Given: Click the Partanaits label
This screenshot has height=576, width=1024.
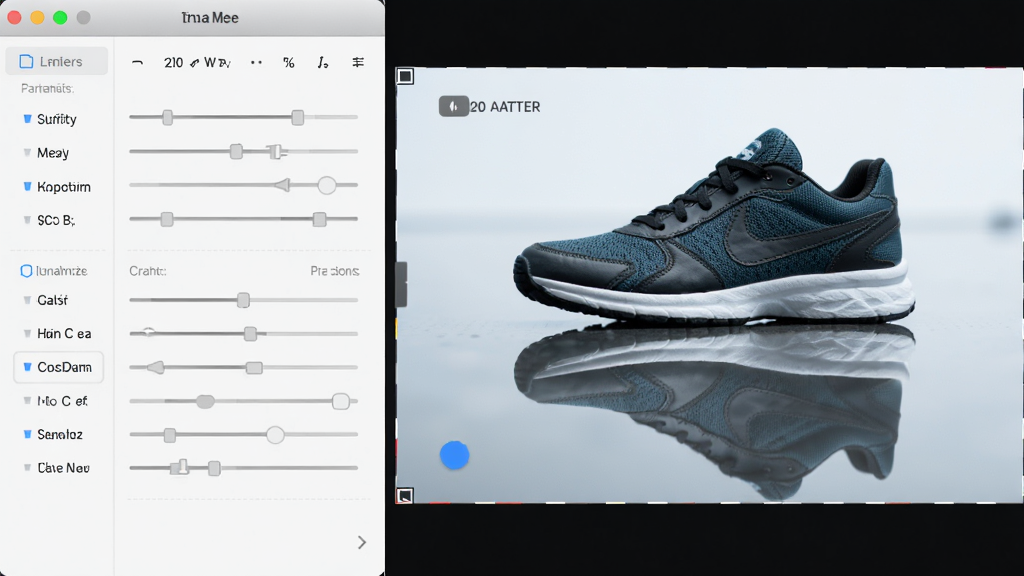Looking at the screenshot, I should coord(47,88).
